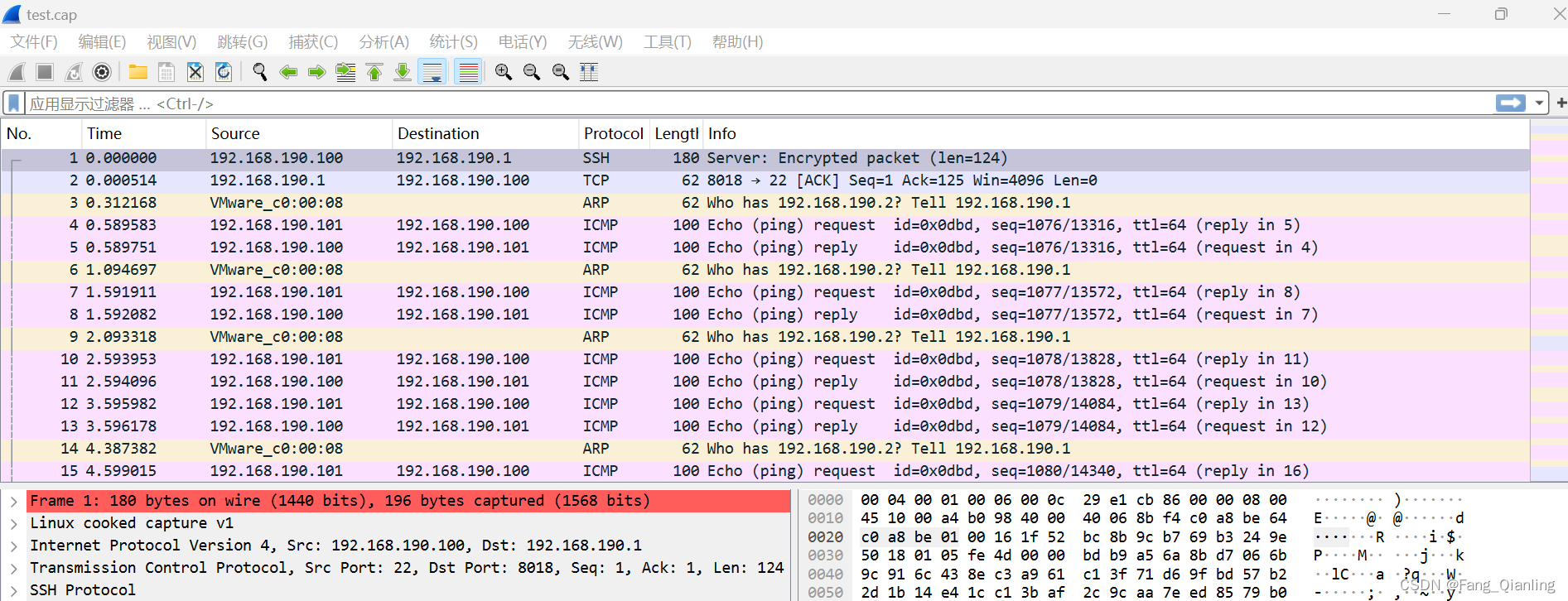
Task: Jump to first packet icon
Action: point(374,72)
